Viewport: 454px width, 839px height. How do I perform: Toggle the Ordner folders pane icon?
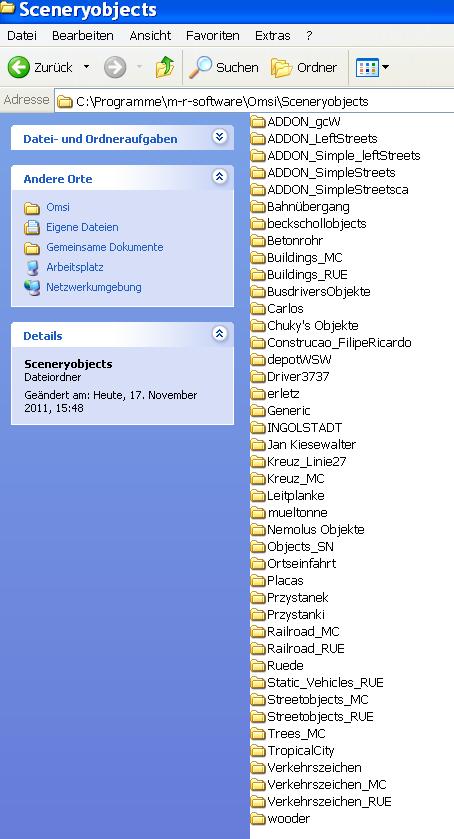click(282, 68)
